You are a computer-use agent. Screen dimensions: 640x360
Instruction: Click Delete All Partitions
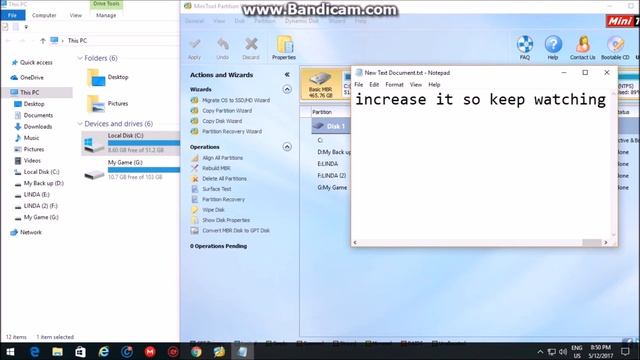[x=219, y=179]
